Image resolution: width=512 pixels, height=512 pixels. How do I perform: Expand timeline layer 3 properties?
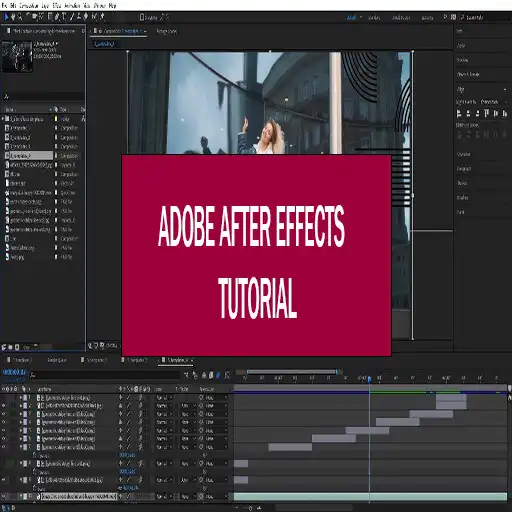tap(21, 414)
